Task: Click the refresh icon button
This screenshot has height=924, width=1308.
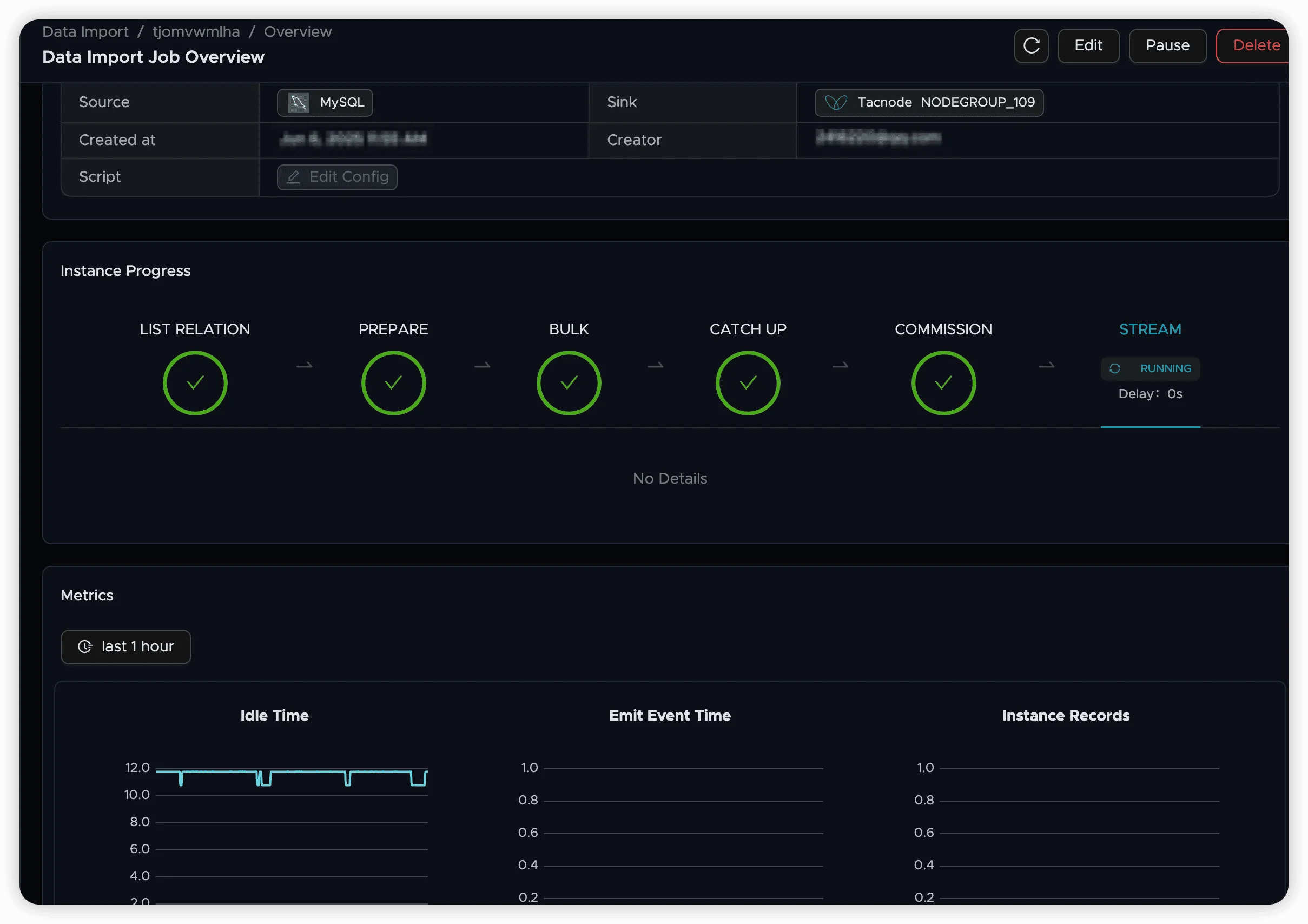Action: tap(1031, 45)
